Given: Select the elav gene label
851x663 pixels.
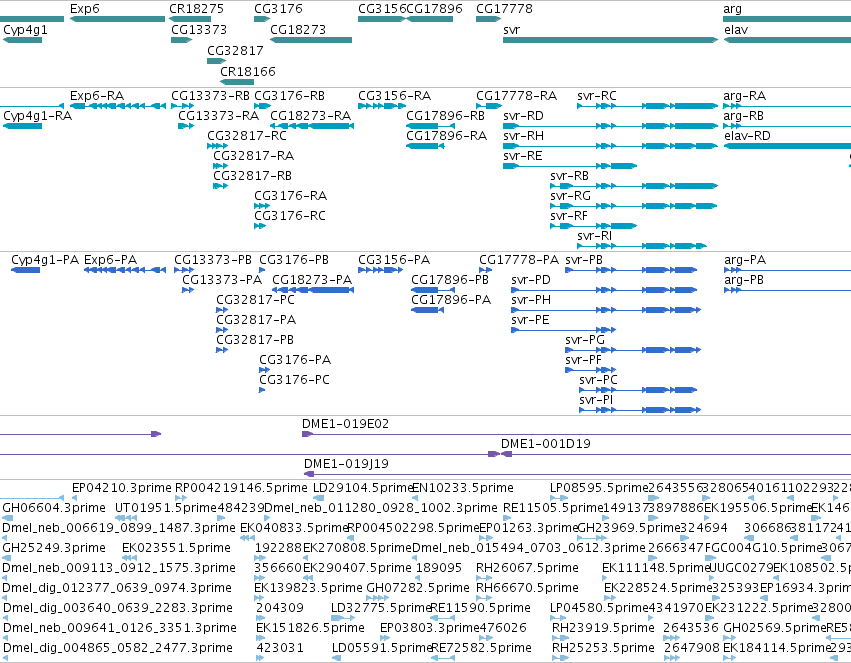Looking at the screenshot, I should 736,30.
